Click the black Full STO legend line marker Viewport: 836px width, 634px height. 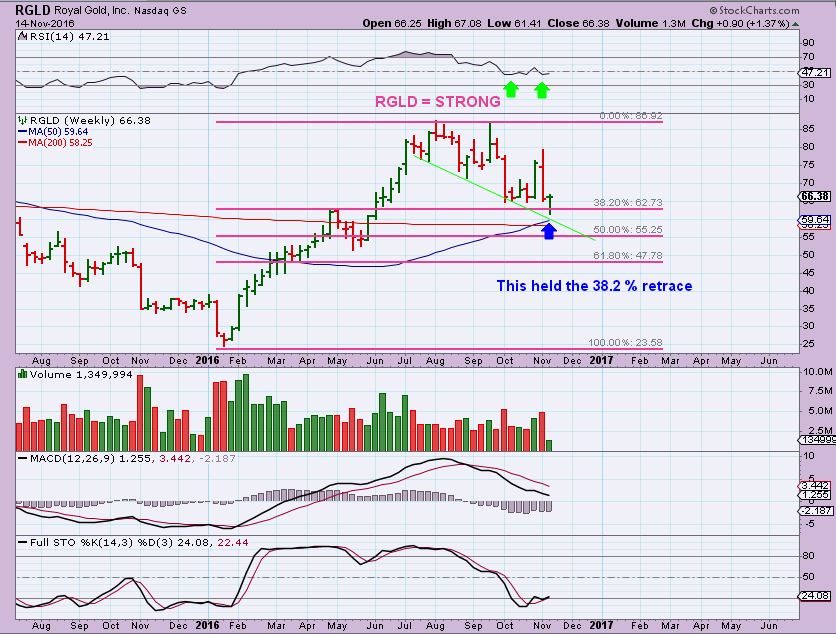[22, 542]
